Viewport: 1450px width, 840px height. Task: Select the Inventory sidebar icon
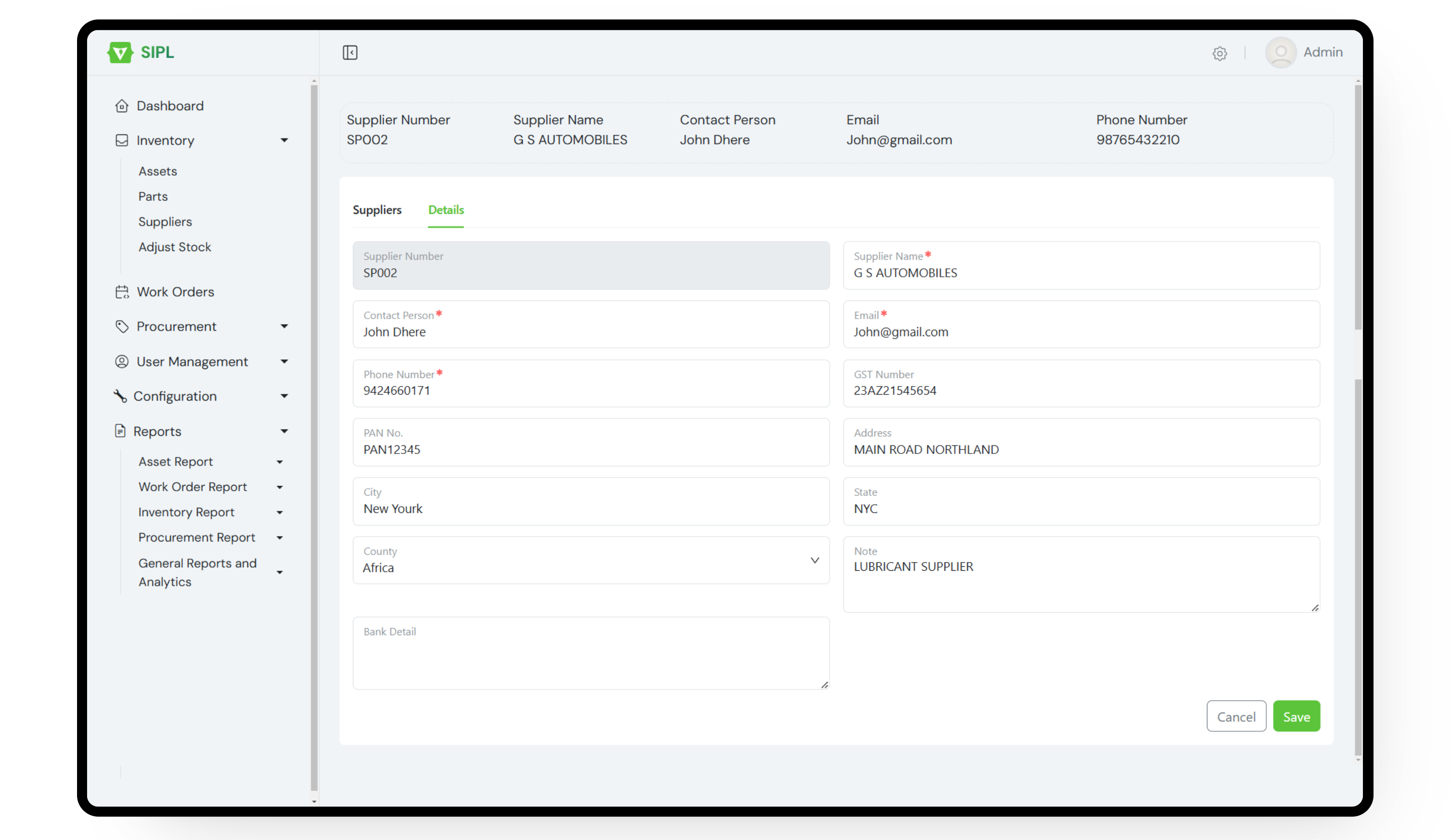(x=121, y=140)
